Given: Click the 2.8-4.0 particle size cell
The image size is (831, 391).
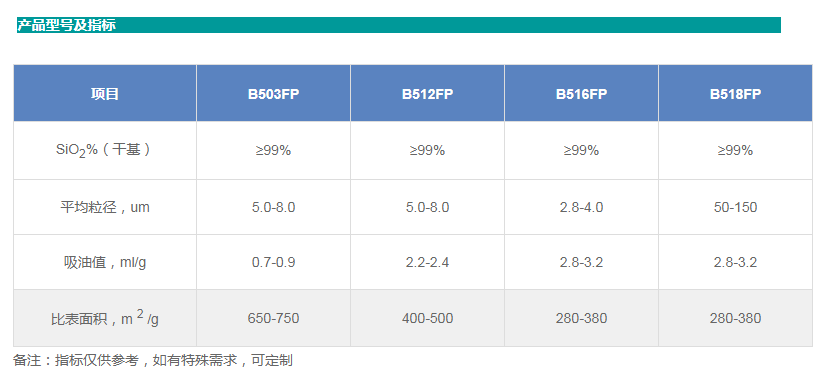Looking at the screenshot, I should tap(581, 207).
